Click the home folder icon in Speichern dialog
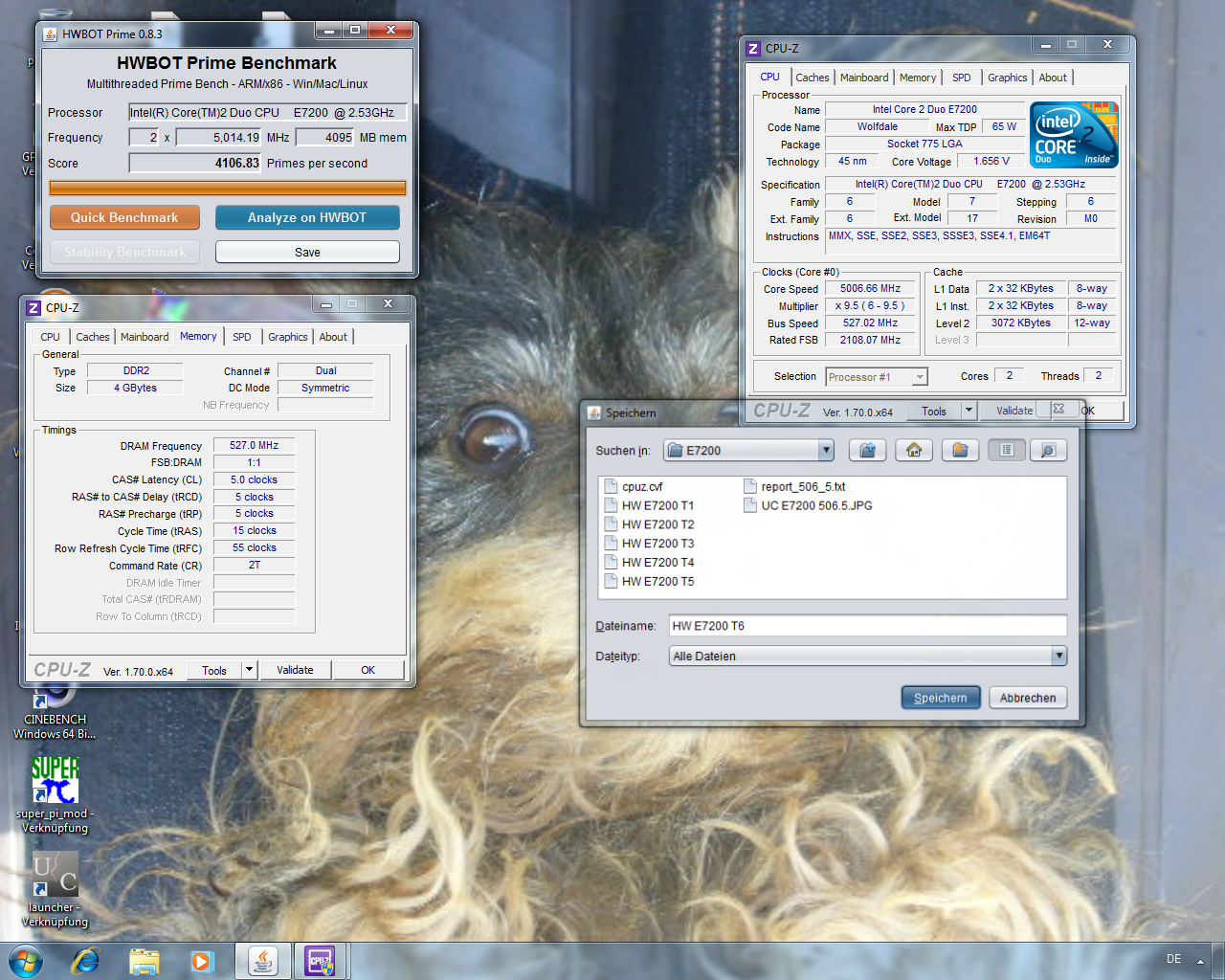 click(914, 450)
